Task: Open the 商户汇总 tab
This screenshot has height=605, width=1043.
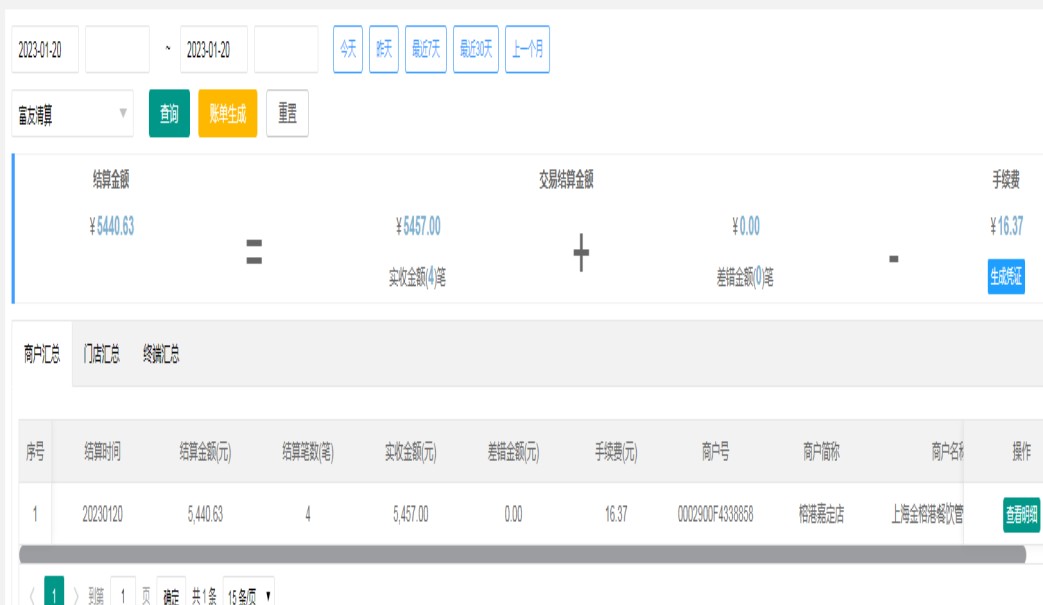Action: (42, 354)
